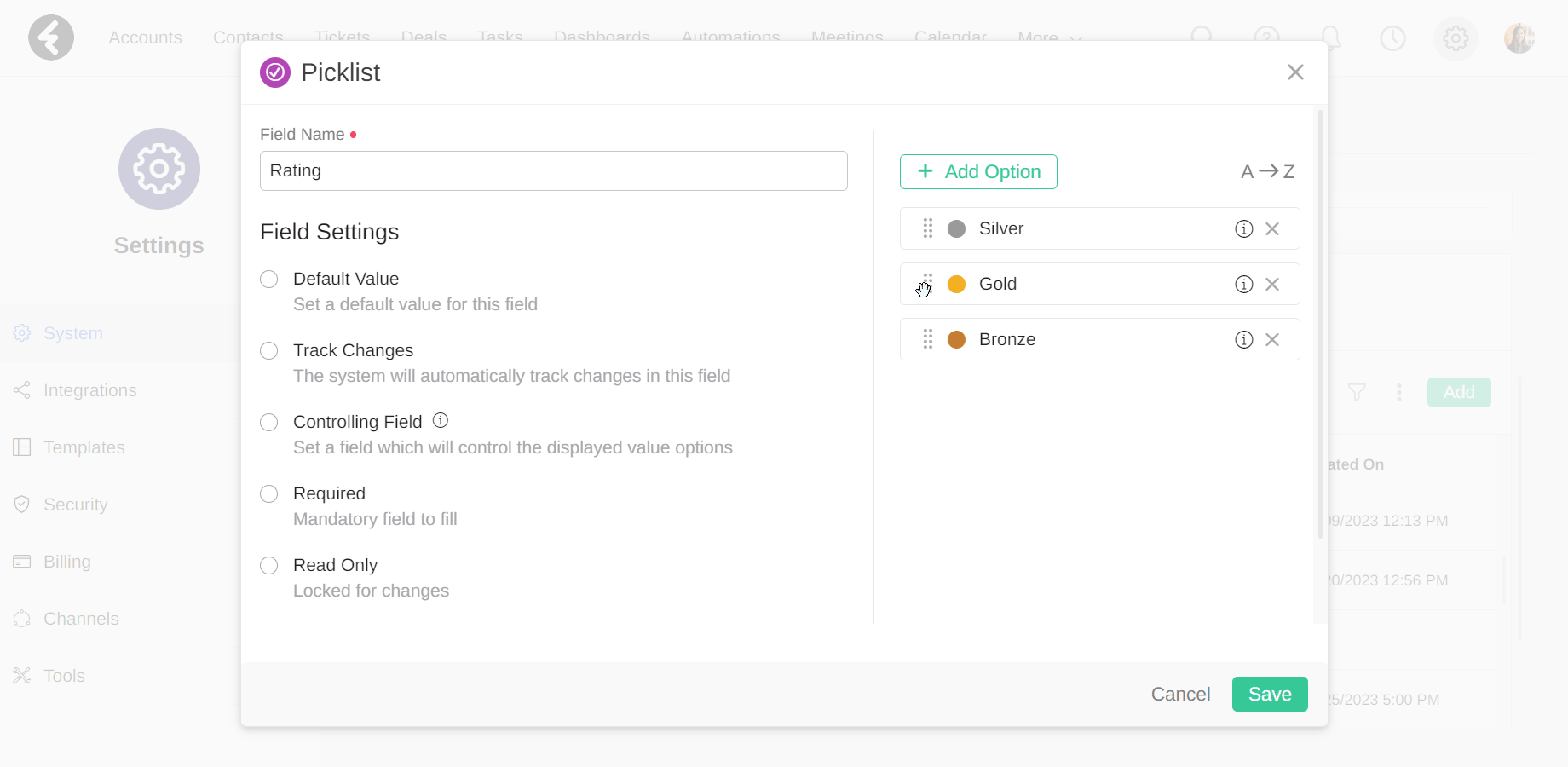The height and width of the screenshot is (767, 1568).
Task: Open the recent history clock icon
Action: coord(1392,37)
